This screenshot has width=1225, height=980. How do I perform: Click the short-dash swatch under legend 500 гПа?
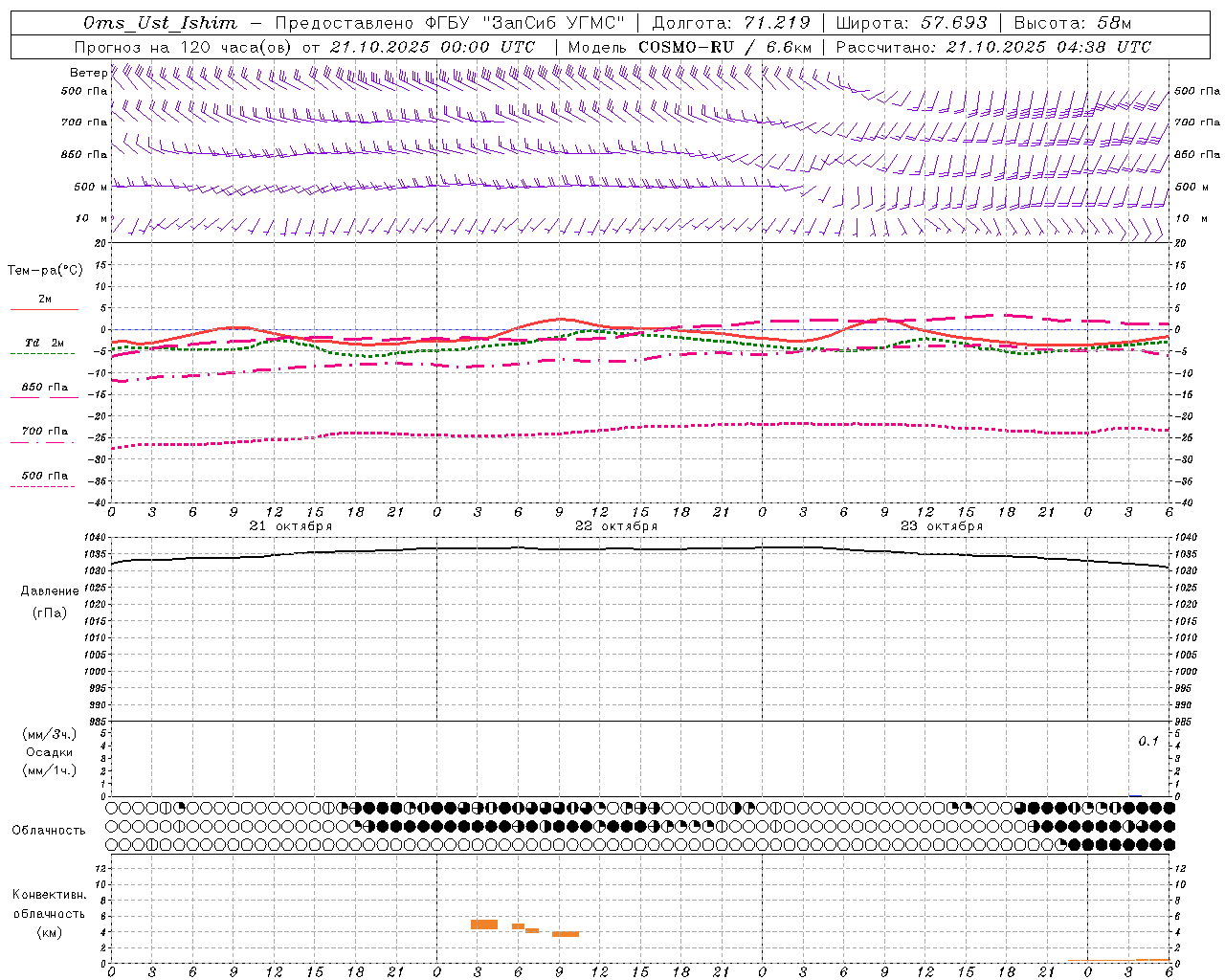click(43, 486)
